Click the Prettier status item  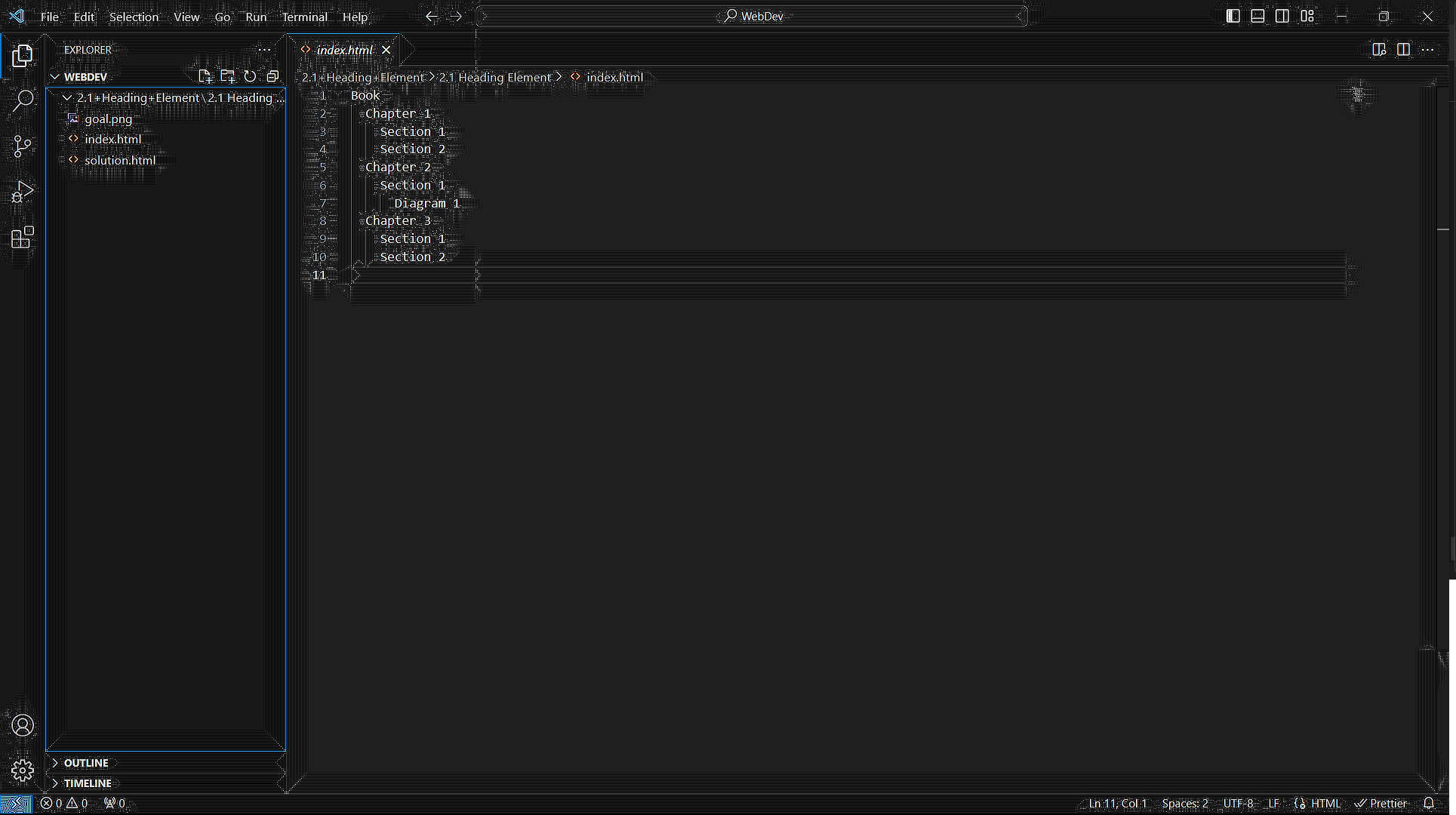[x=1381, y=804]
